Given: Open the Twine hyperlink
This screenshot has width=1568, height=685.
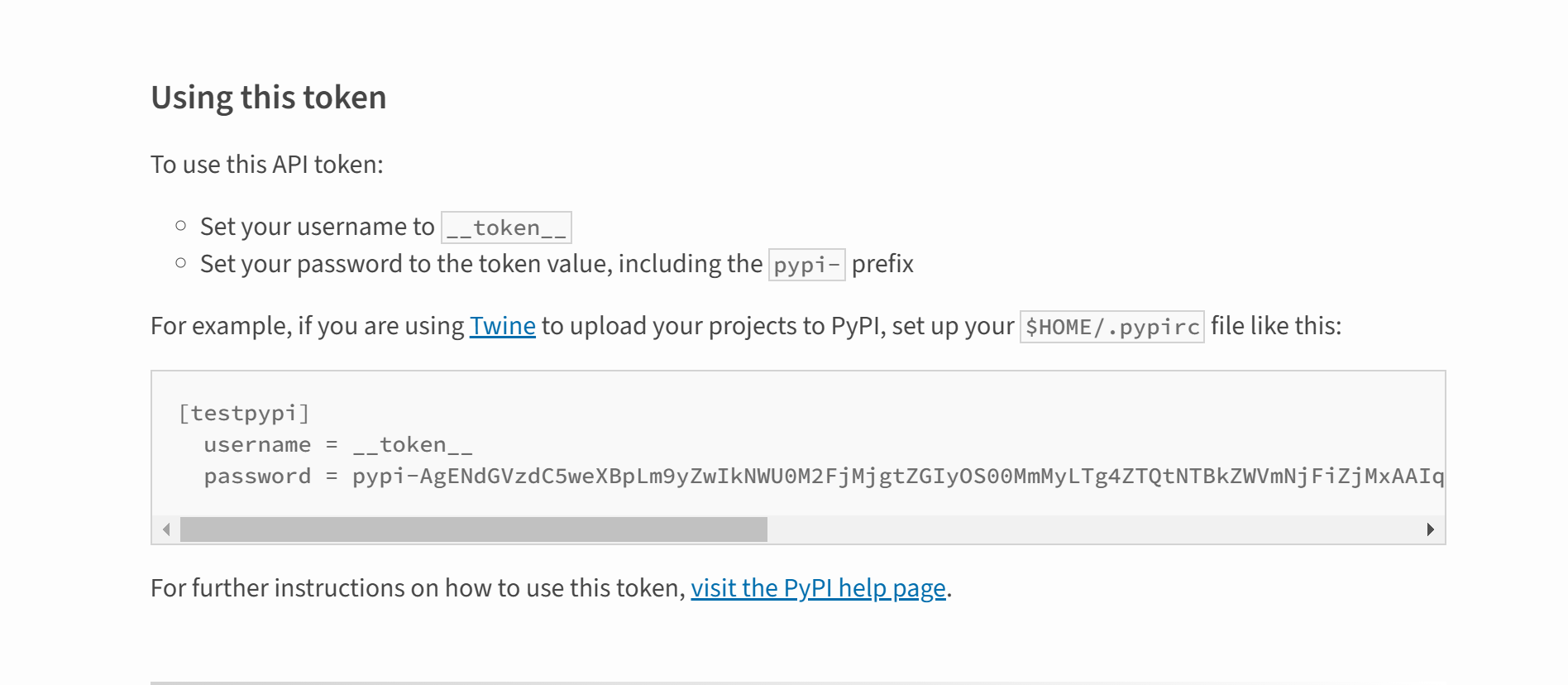Looking at the screenshot, I should (x=502, y=326).
